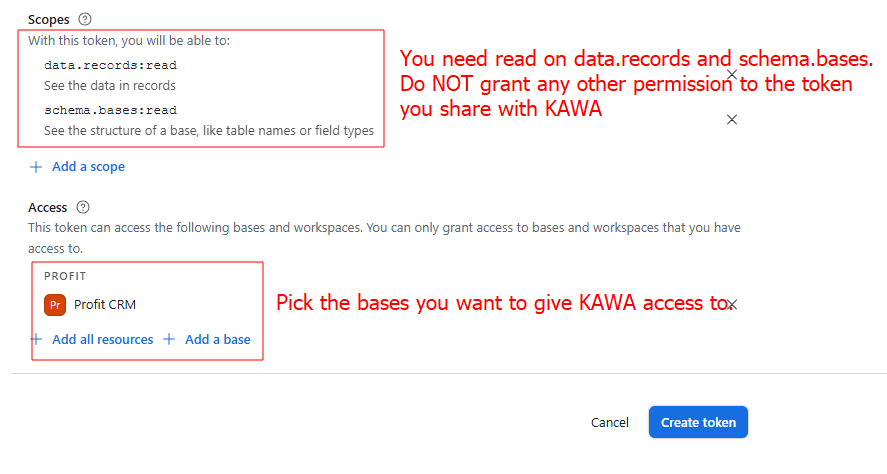Image resolution: width=887 pixels, height=474 pixels.
Task: Click the Scopes help question mark icon
Action: 84,19
